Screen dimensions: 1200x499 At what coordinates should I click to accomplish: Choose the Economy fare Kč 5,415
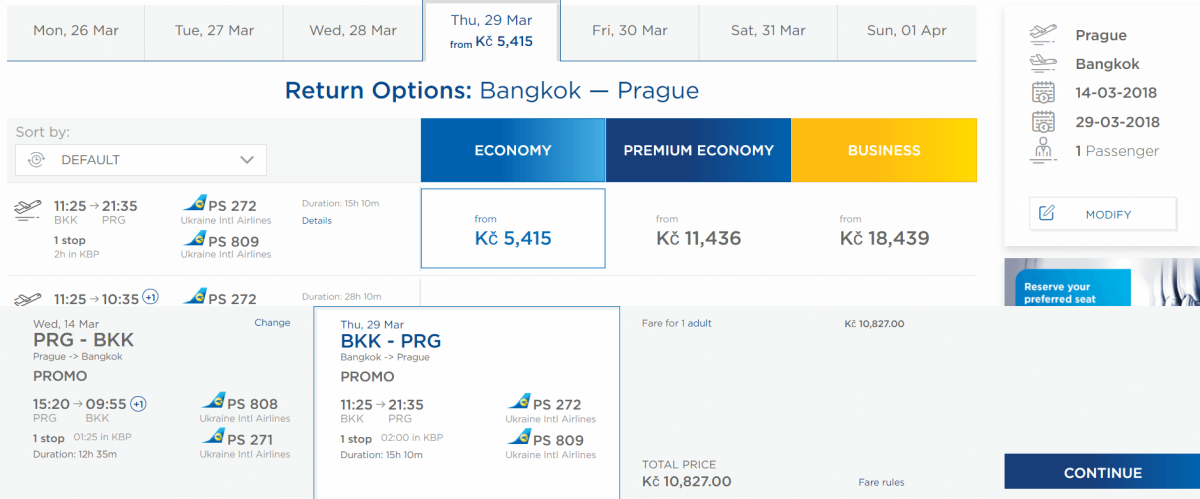point(513,229)
